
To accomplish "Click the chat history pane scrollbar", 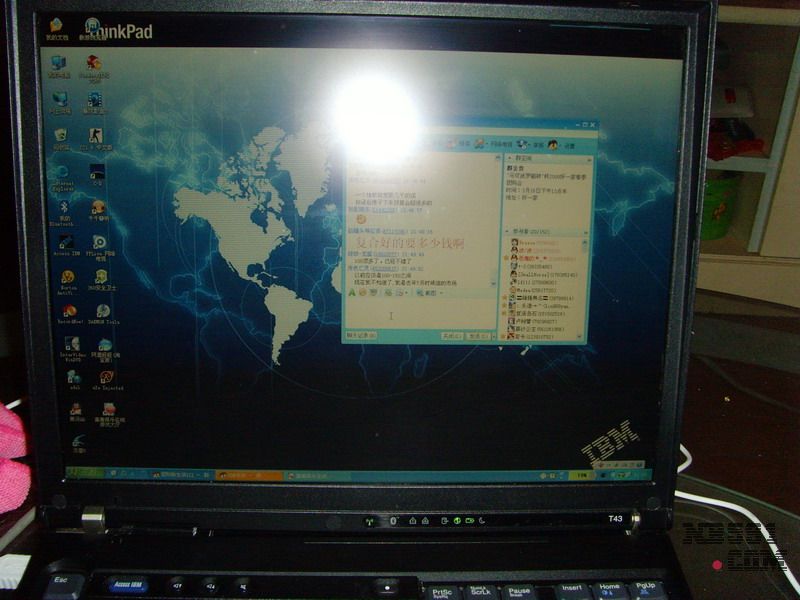I will pyautogui.click(x=495, y=220).
